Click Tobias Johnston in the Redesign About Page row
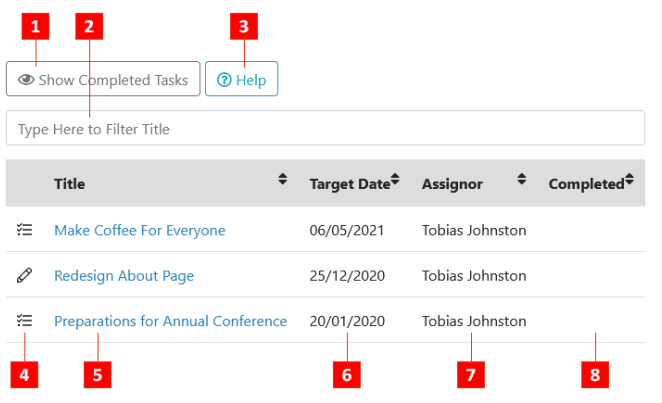Image resolution: width=662 pixels, height=403 pixels. (474, 276)
